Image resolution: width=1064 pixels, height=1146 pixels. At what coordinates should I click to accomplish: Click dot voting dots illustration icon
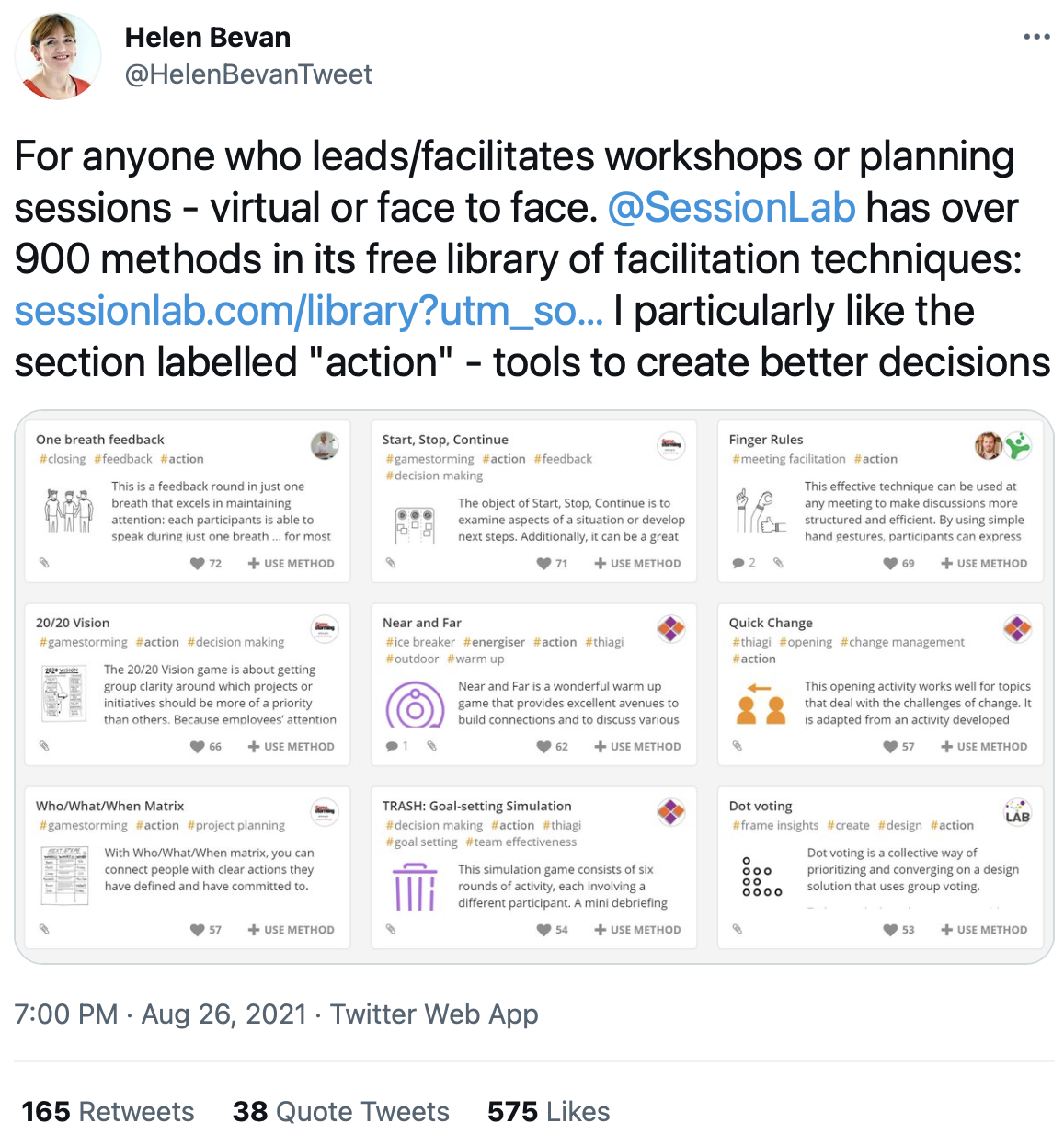(x=761, y=877)
